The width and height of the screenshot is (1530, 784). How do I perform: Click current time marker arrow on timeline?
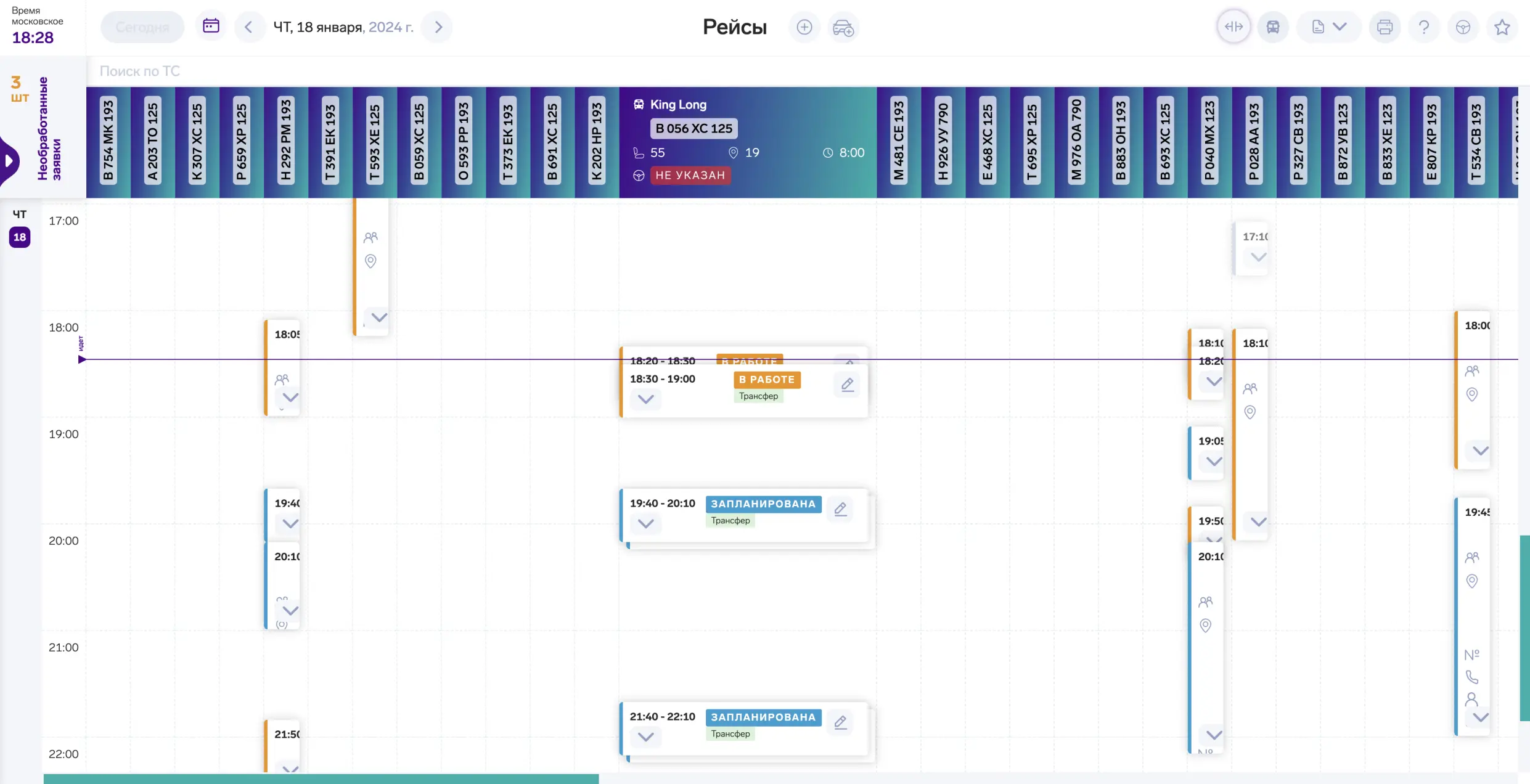click(82, 359)
